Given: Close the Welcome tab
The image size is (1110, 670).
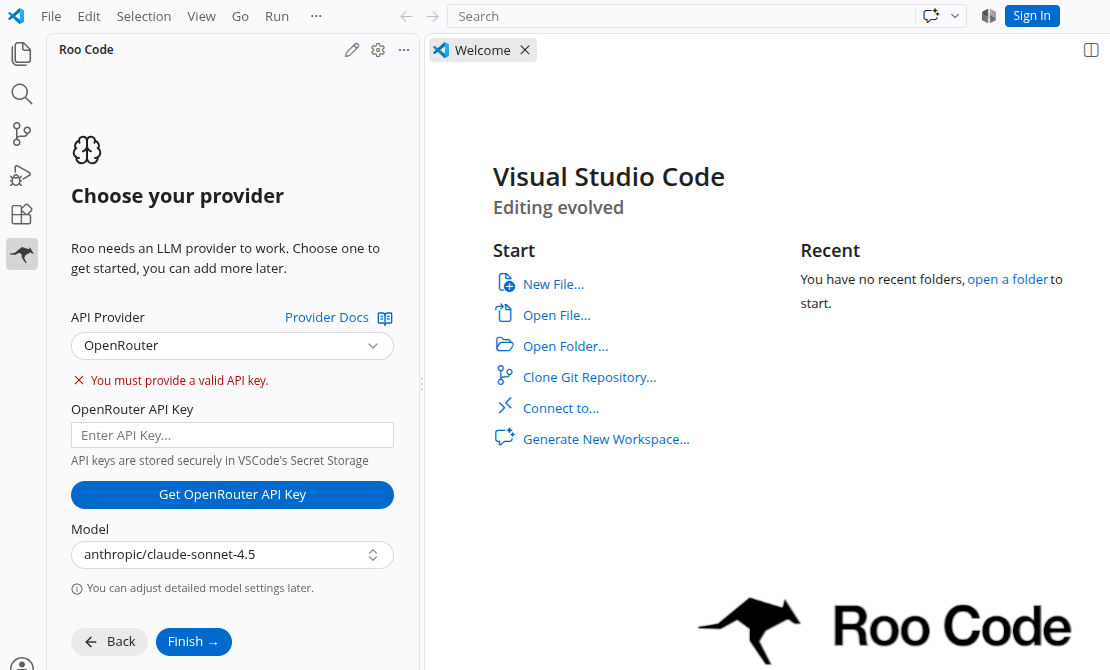Looking at the screenshot, I should point(525,50).
